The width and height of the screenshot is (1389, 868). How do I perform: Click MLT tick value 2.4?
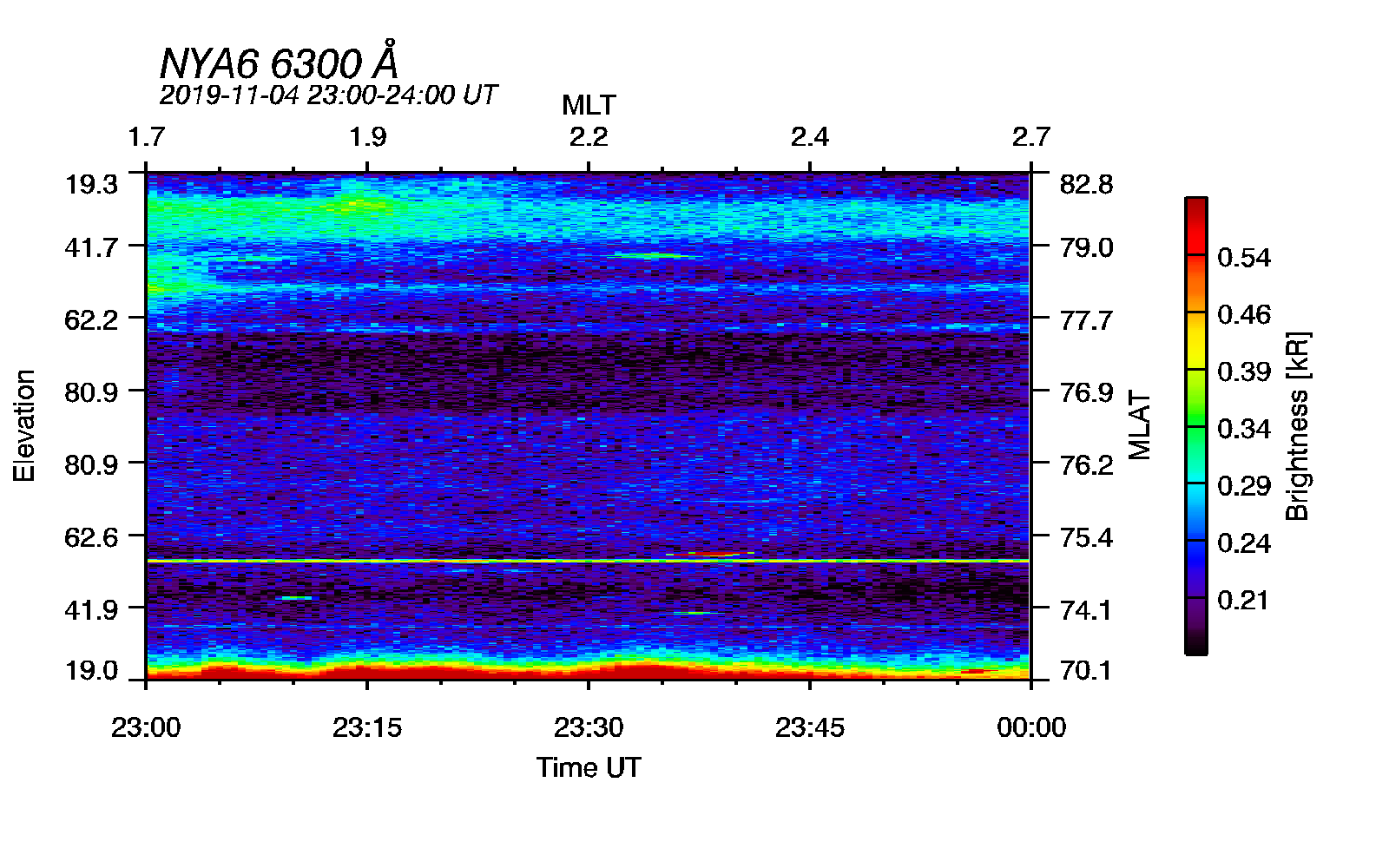[810, 136]
